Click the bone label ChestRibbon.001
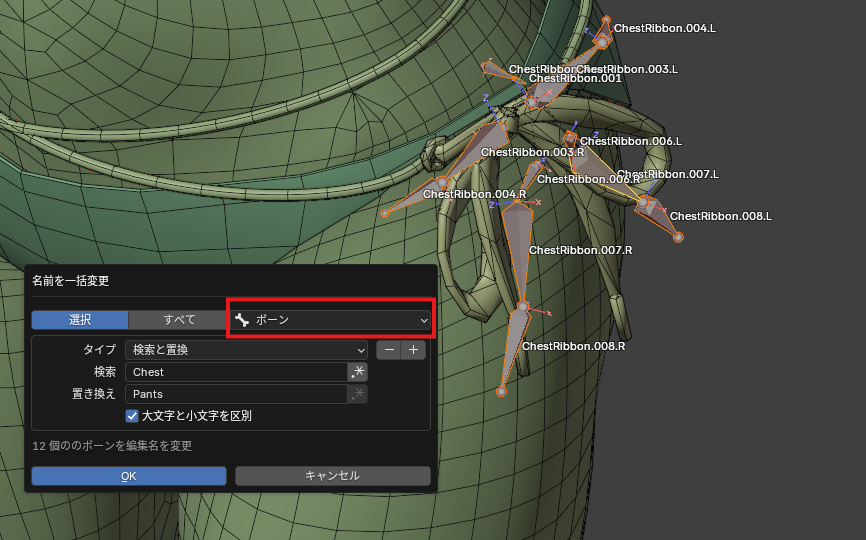The height and width of the screenshot is (540, 866). [575, 78]
